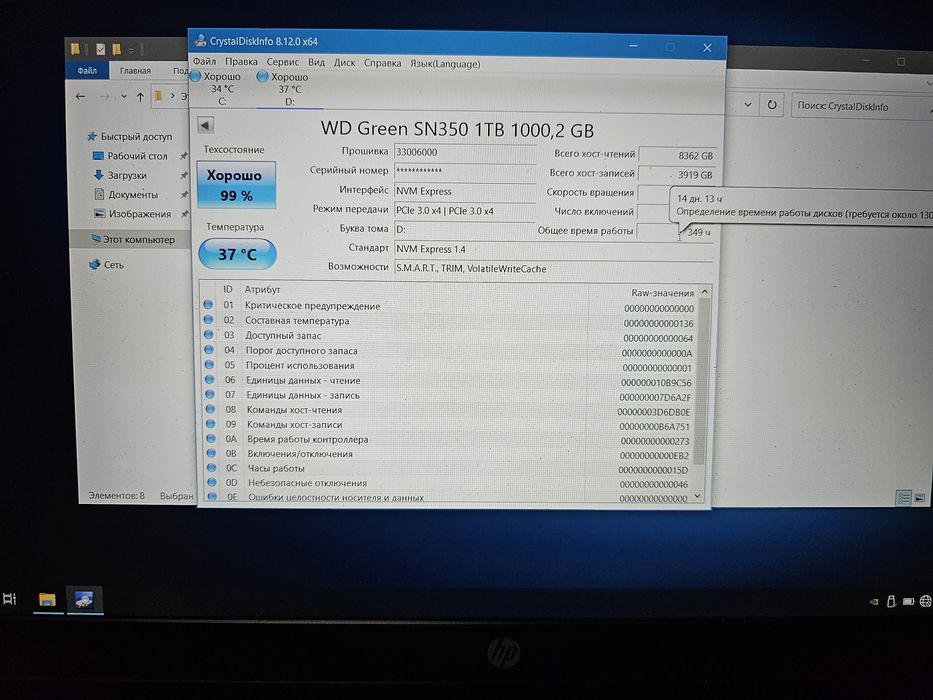Image resolution: width=933 pixels, height=700 pixels.
Task: Click status circle of attribute 04 Порог доступного запаса
Action: (209, 349)
